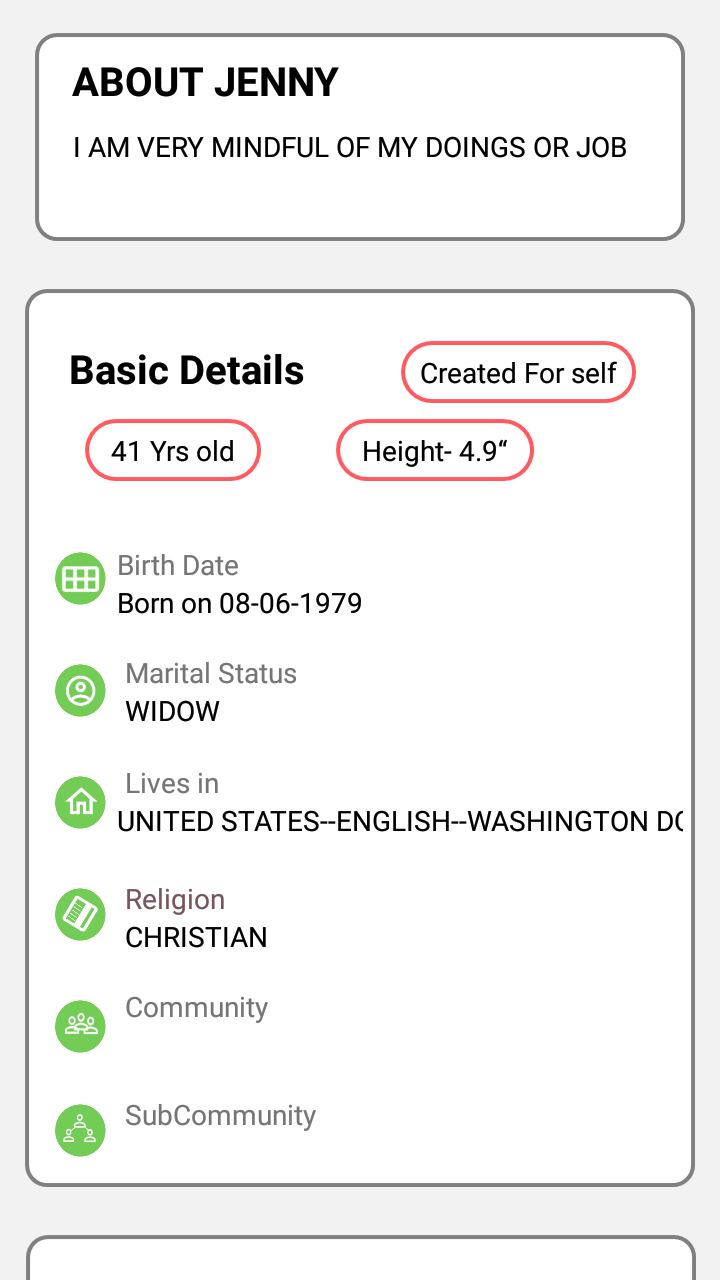Click the Basic Details heading
Viewport: 720px width, 1280px height.
point(187,371)
